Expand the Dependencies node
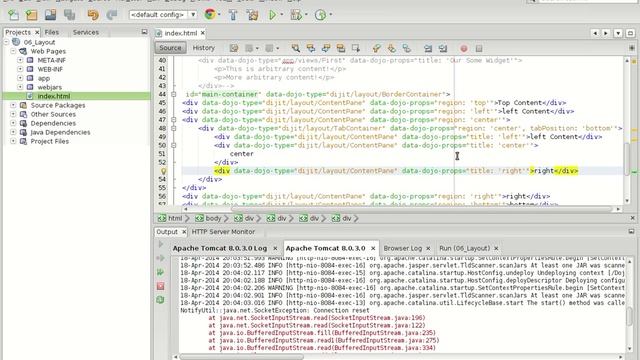This screenshot has width=640, height=360. (x=13, y=123)
